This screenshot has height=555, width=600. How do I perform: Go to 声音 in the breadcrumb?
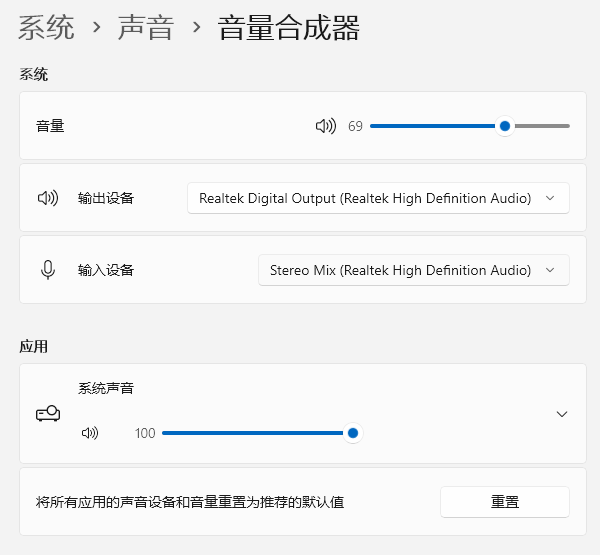click(x=146, y=28)
